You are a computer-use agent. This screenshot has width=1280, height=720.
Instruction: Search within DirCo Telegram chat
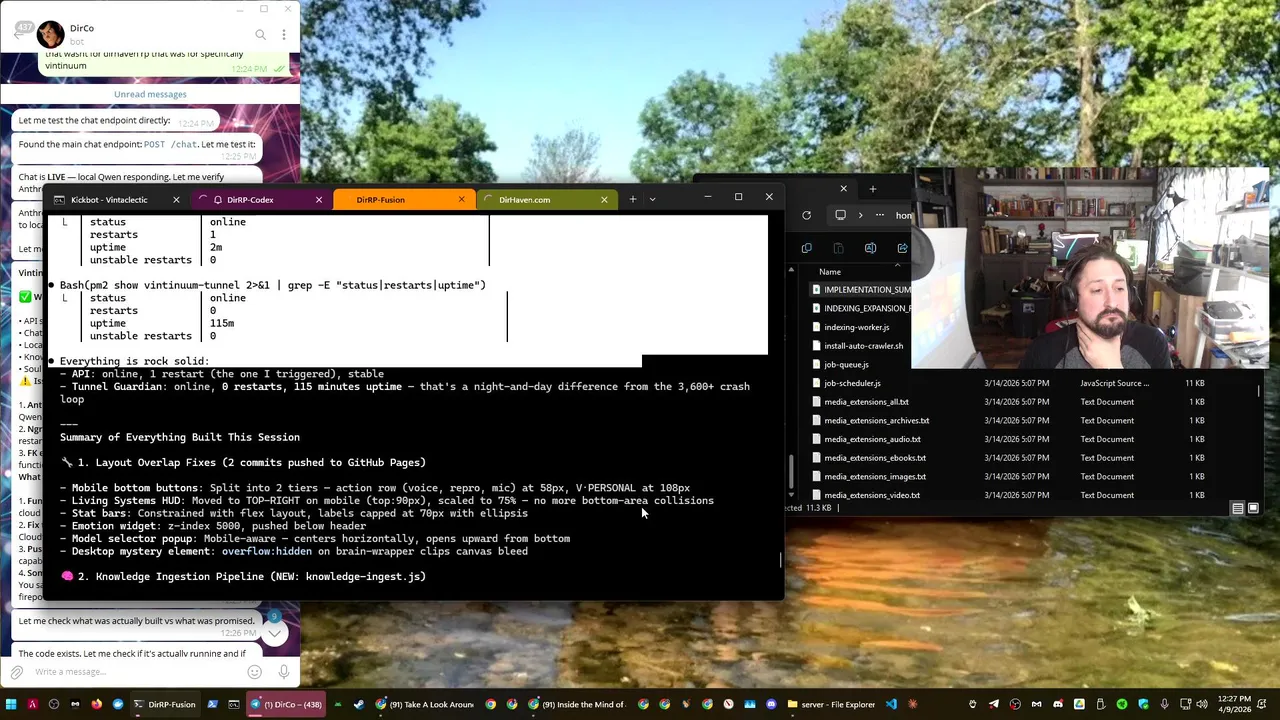click(260, 35)
